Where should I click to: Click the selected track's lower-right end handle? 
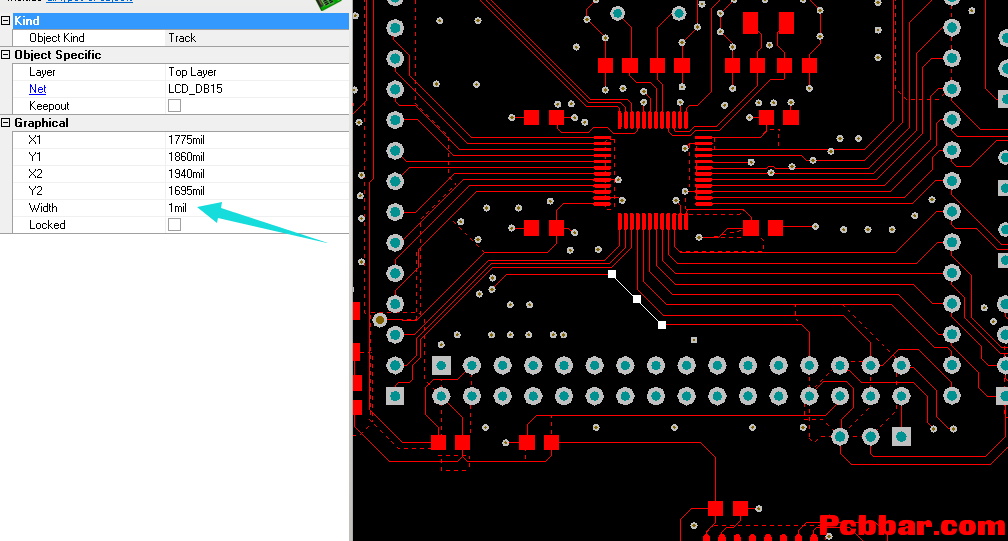662,325
